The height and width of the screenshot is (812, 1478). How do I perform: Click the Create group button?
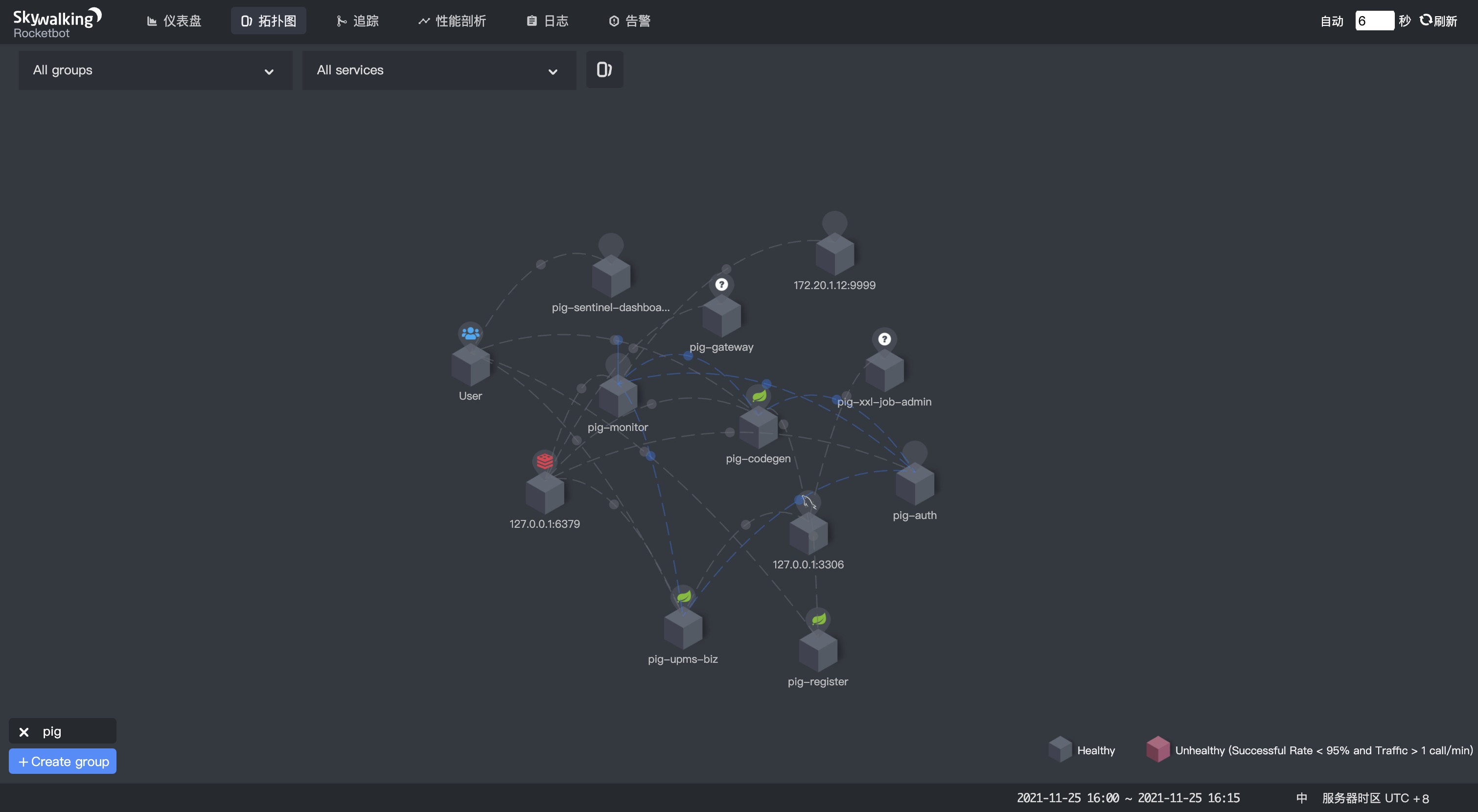(x=62, y=761)
